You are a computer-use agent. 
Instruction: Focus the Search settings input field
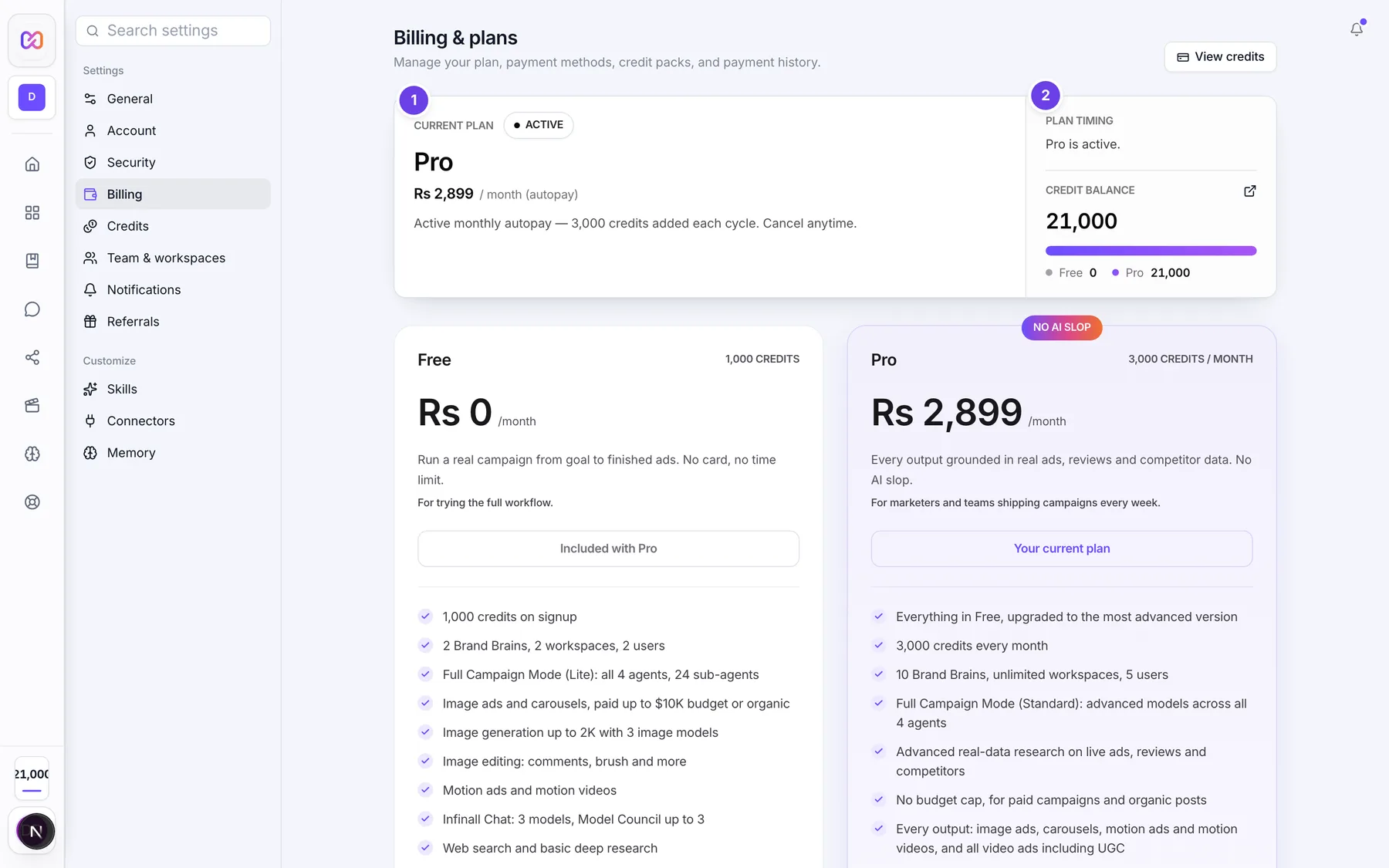point(173,31)
